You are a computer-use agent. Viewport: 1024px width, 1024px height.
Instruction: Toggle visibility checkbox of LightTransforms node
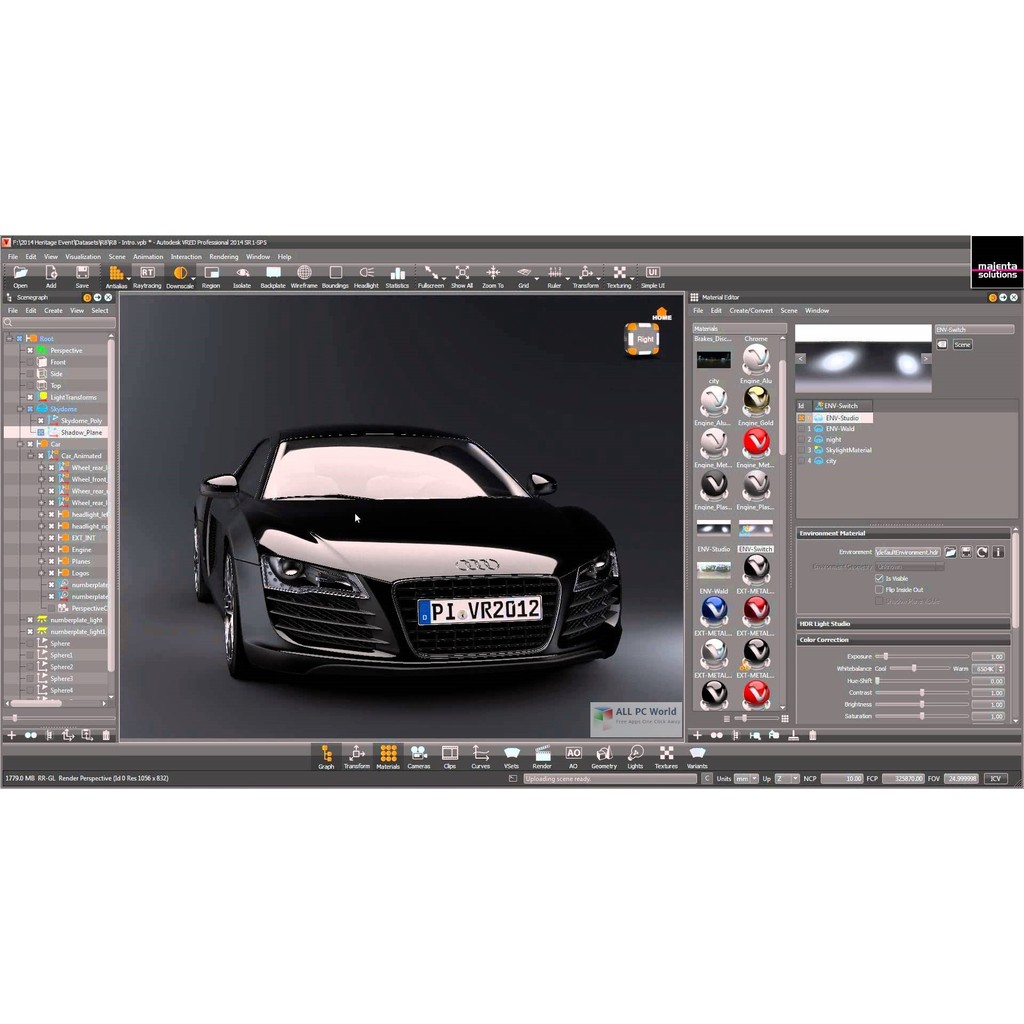[30, 397]
